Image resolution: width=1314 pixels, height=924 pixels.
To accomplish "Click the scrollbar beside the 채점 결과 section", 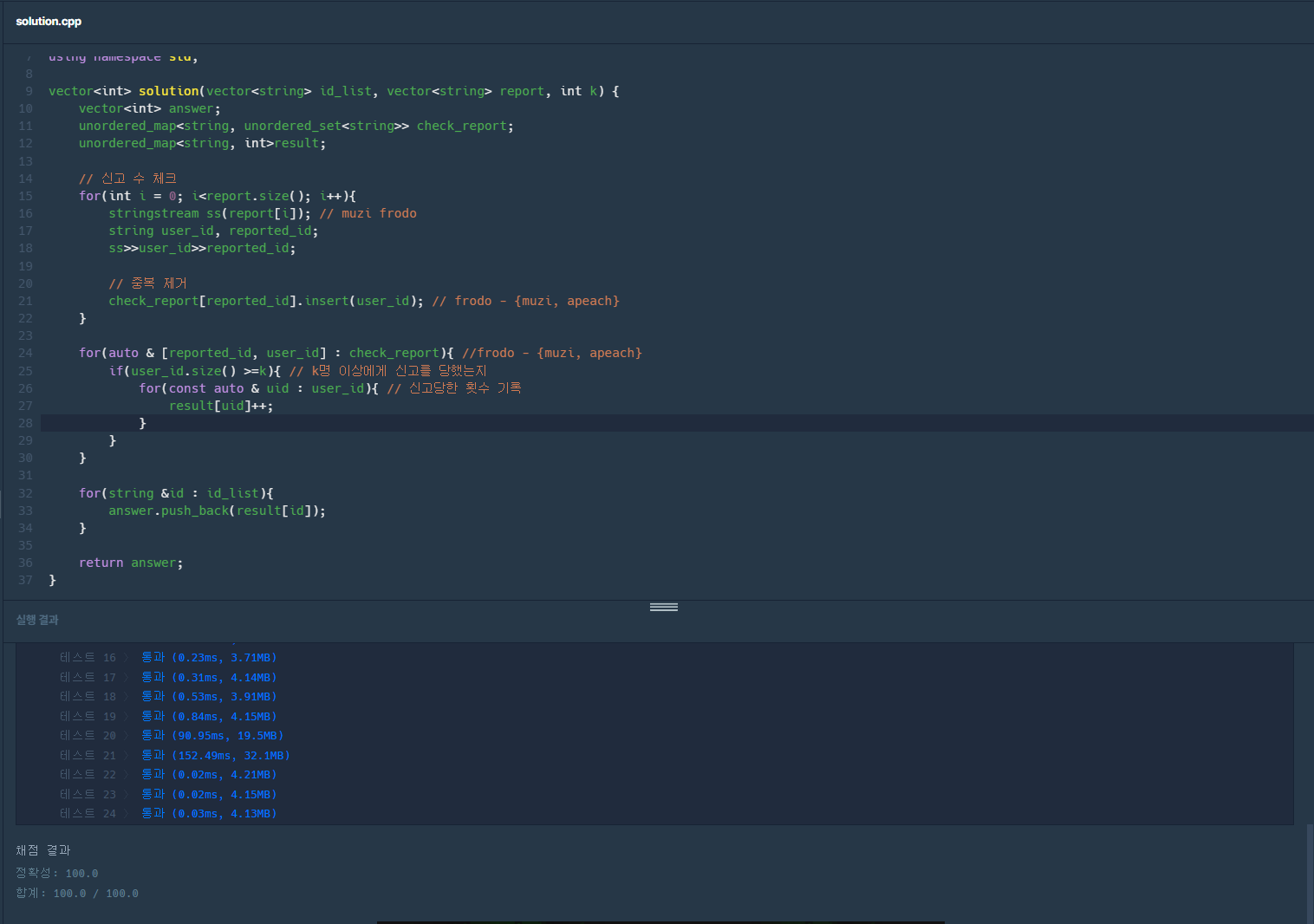I will click(1310, 874).
